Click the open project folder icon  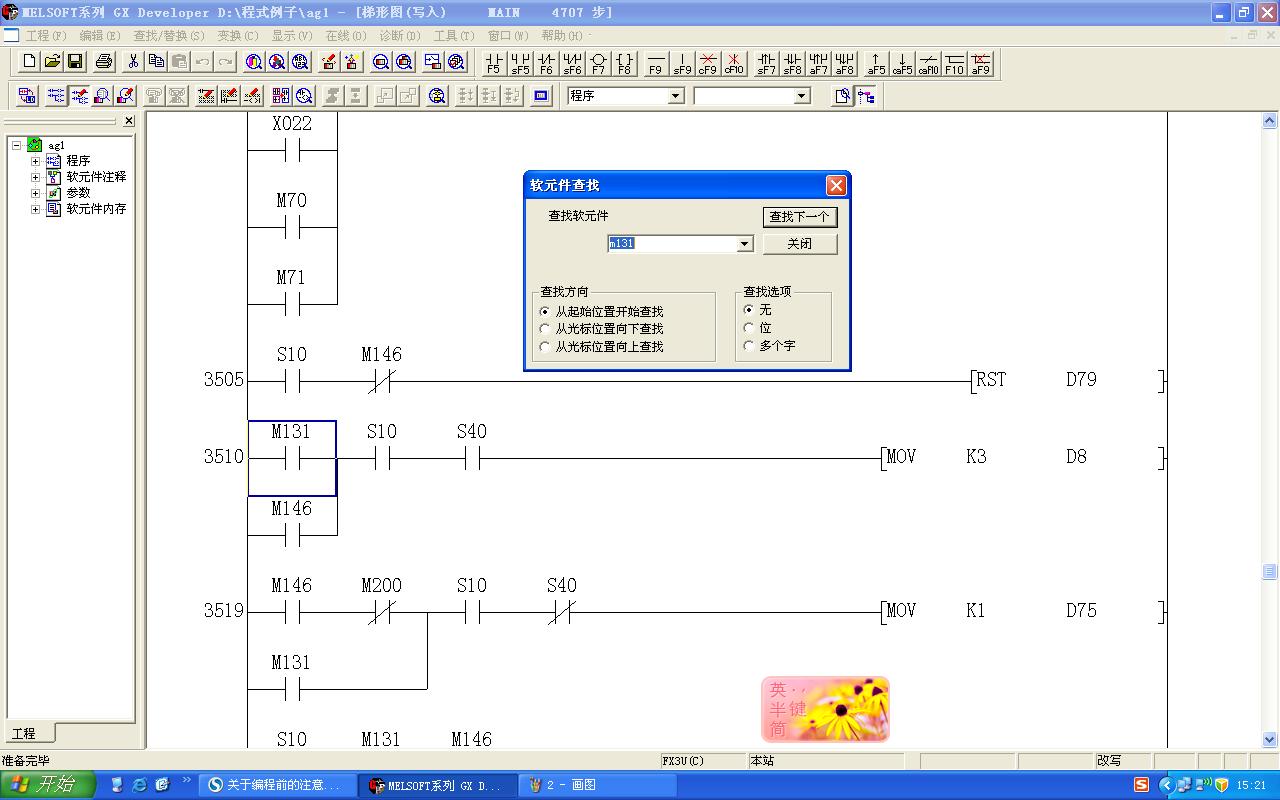pos(52,62)
